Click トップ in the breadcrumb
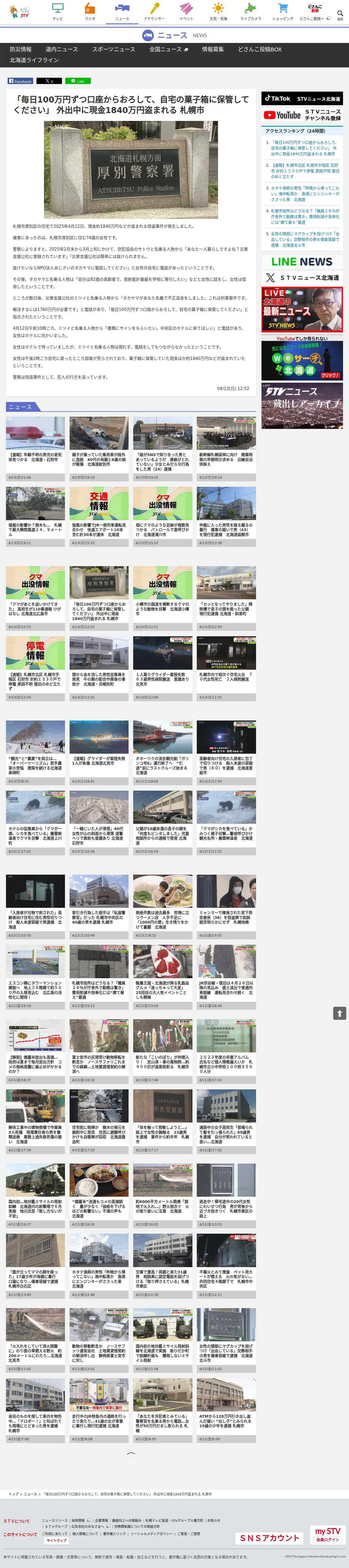Image resolution: width=349 pixels, height=1568 pixels. (x=13, y=1494)
